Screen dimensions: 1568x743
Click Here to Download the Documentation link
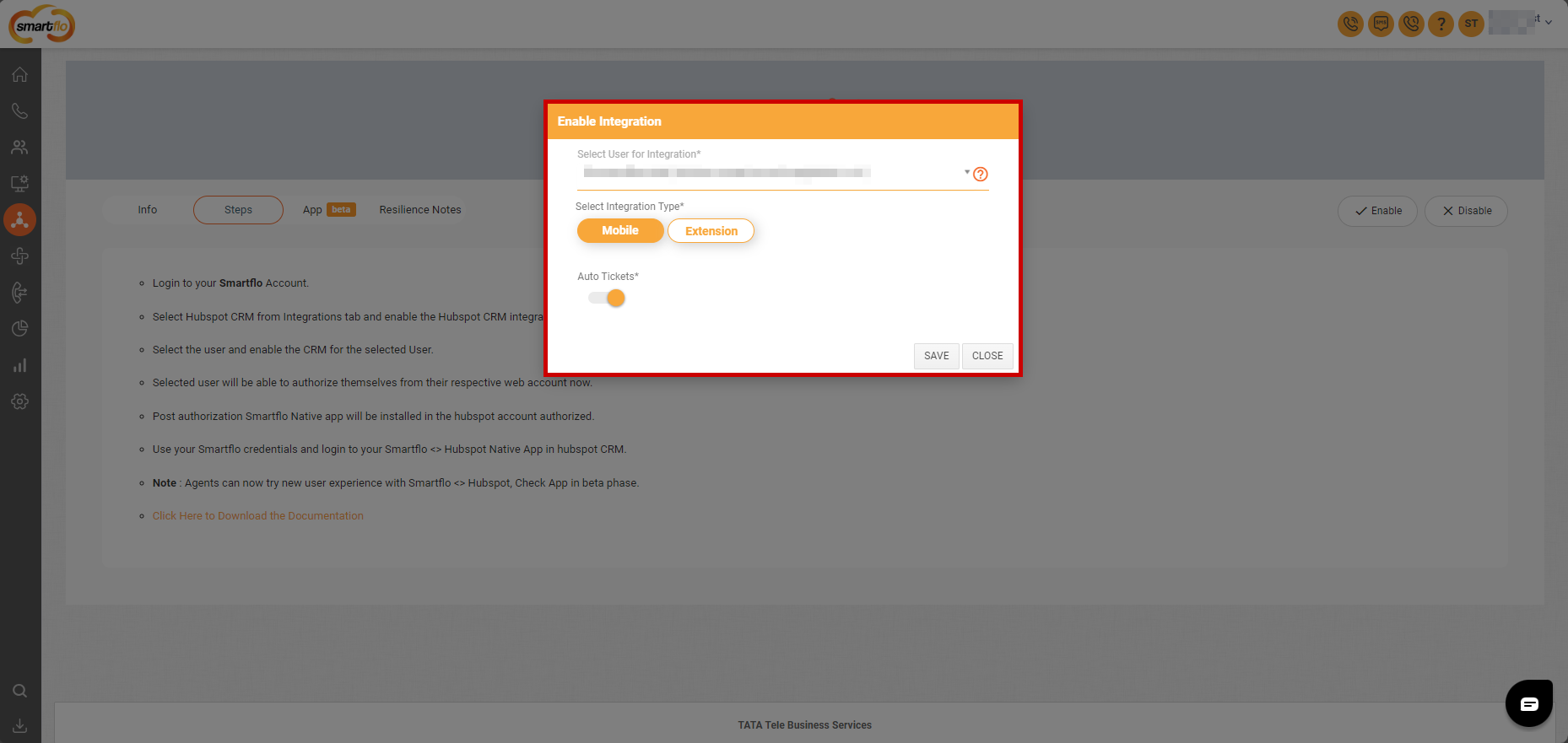[258, 516]
